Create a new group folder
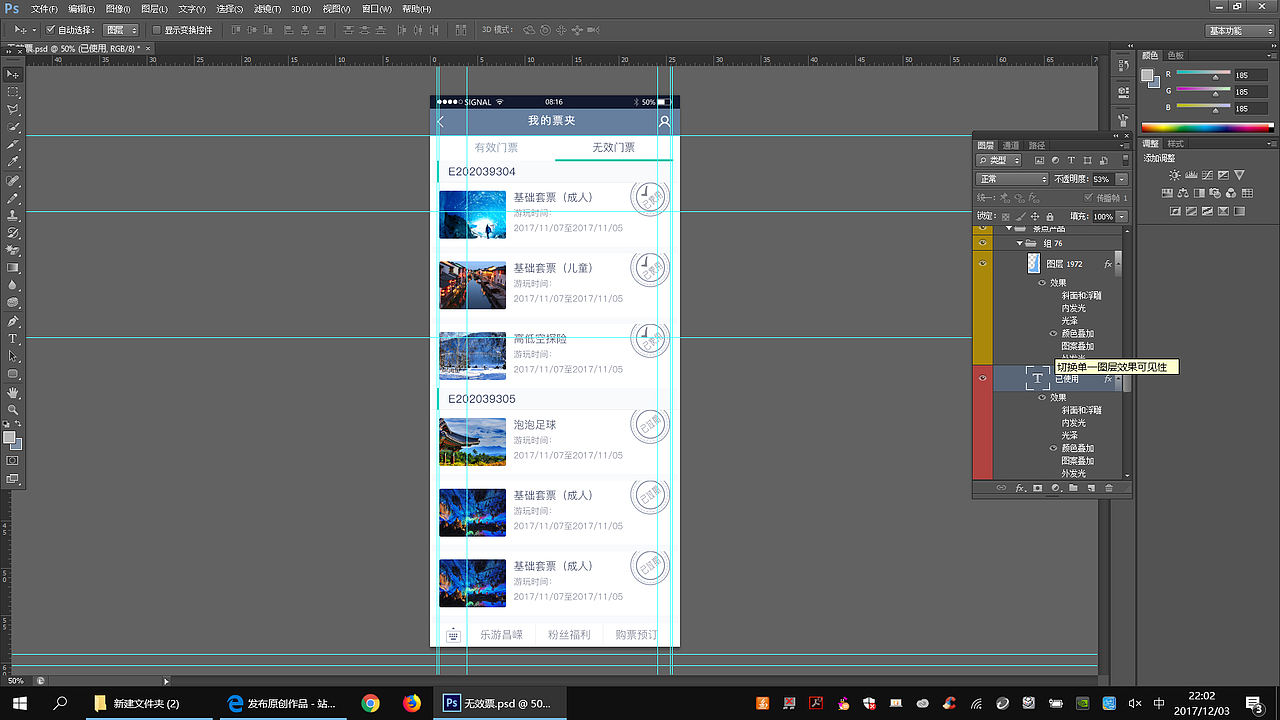Viewport: 1280px width, 720px height. [x=1073, y=488]
